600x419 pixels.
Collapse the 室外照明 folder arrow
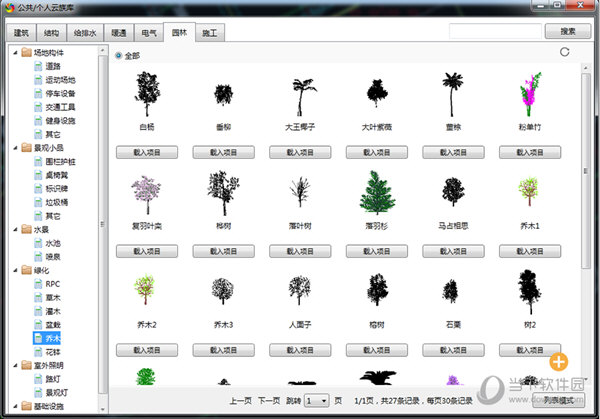point(15,365)
